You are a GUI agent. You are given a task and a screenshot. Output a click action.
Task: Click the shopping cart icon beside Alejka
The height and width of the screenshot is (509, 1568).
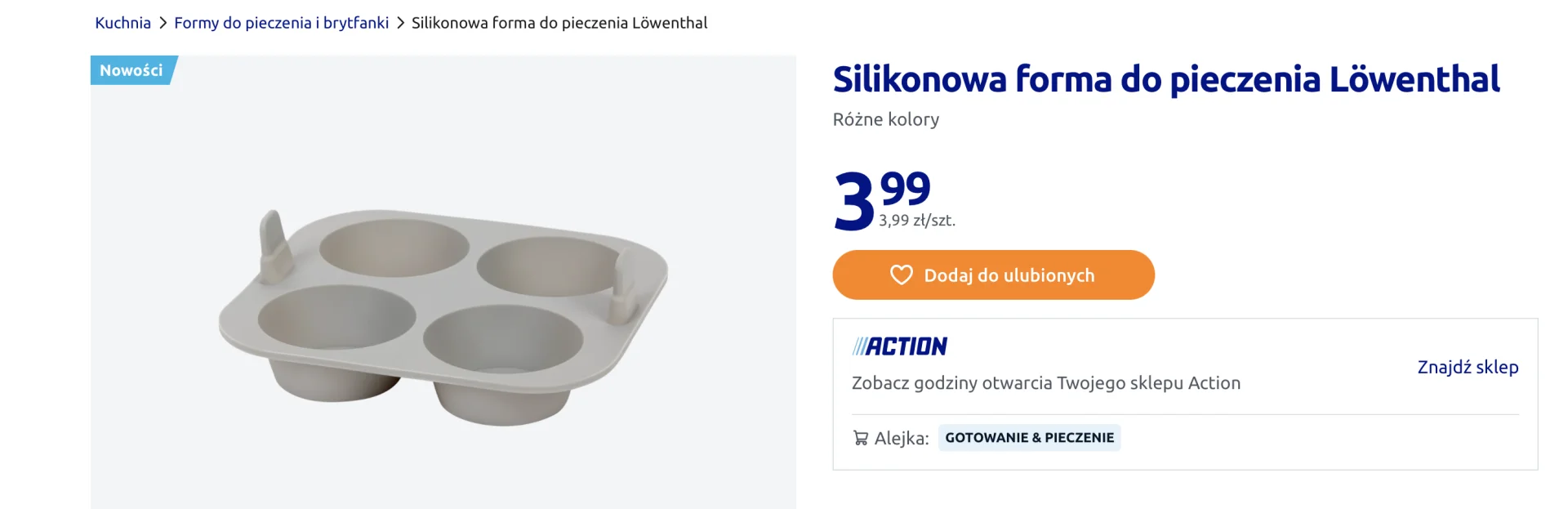pyautogui.click(x=861, y=438)
